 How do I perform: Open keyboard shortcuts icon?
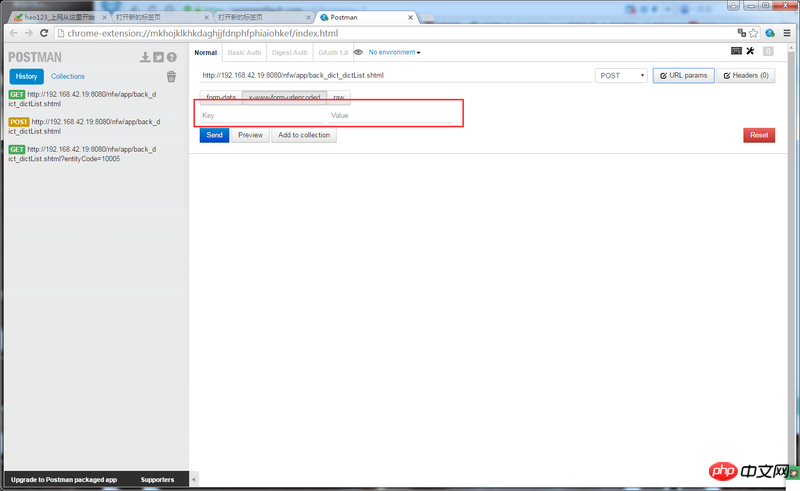tap(736, 51)
